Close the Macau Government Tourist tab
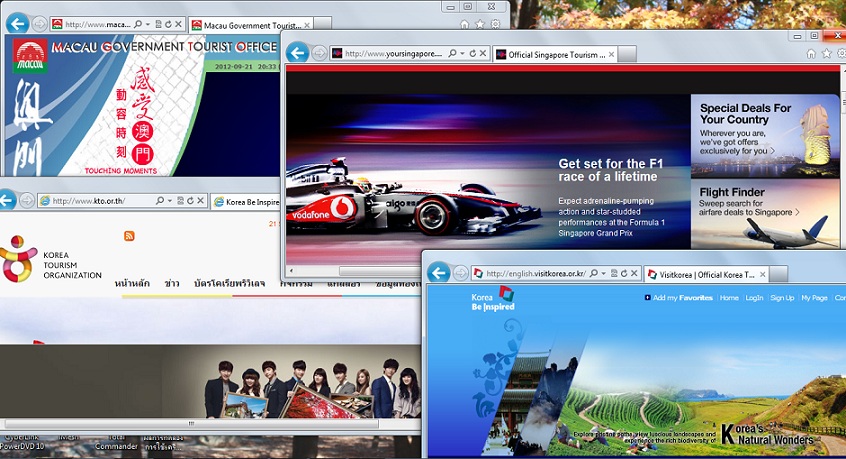The height and width of the screenshot is (459, 846). [307, 25]
